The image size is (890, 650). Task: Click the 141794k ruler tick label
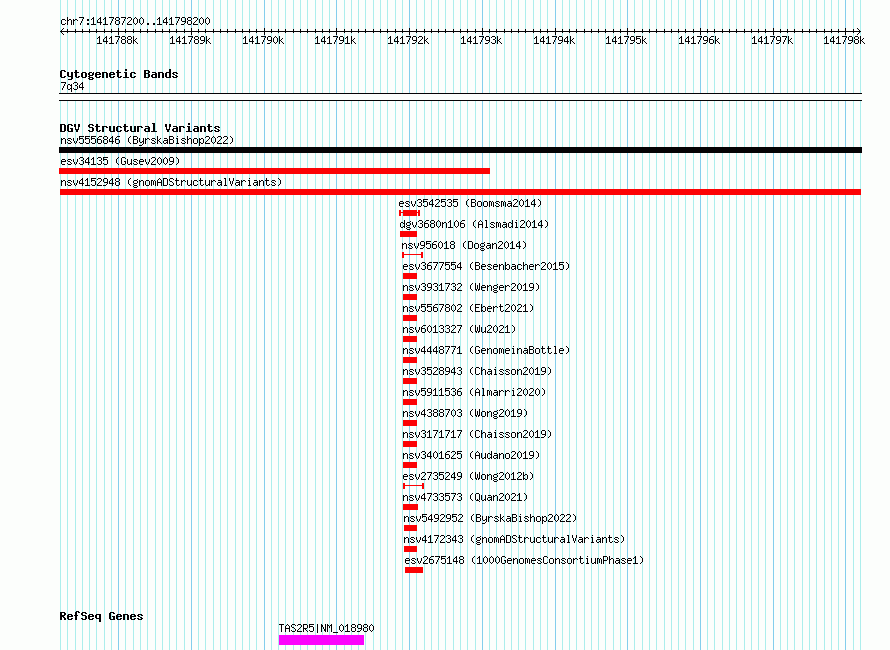pyautogui.click(x=554, y=40)
